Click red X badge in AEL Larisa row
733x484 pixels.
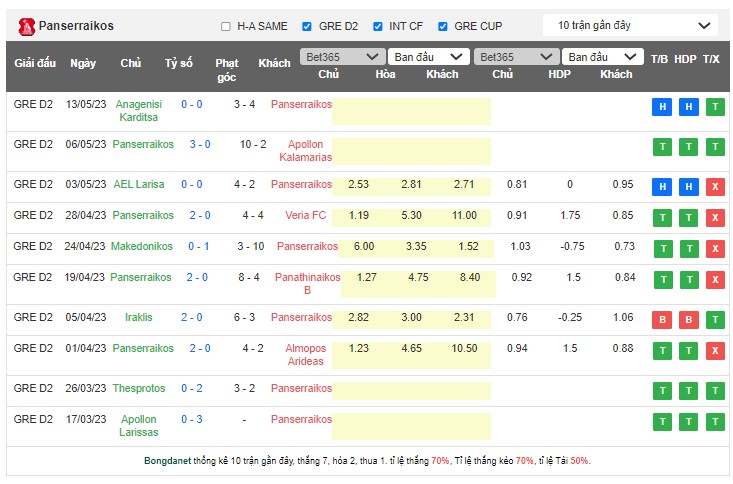714,187
